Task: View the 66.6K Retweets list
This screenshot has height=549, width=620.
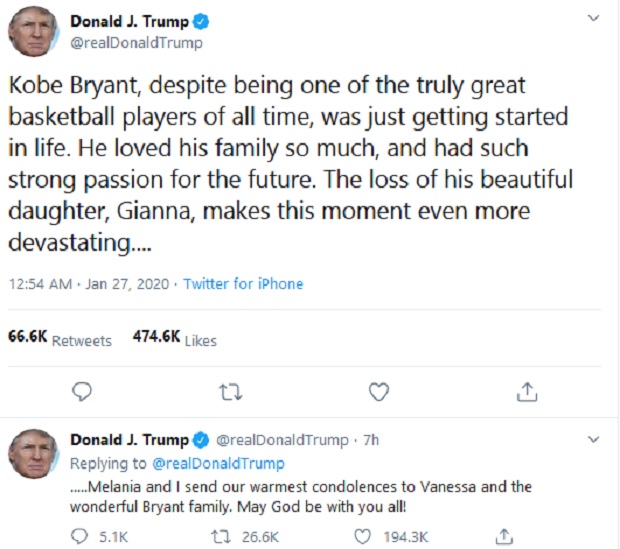Action: (x=60, y=339)
